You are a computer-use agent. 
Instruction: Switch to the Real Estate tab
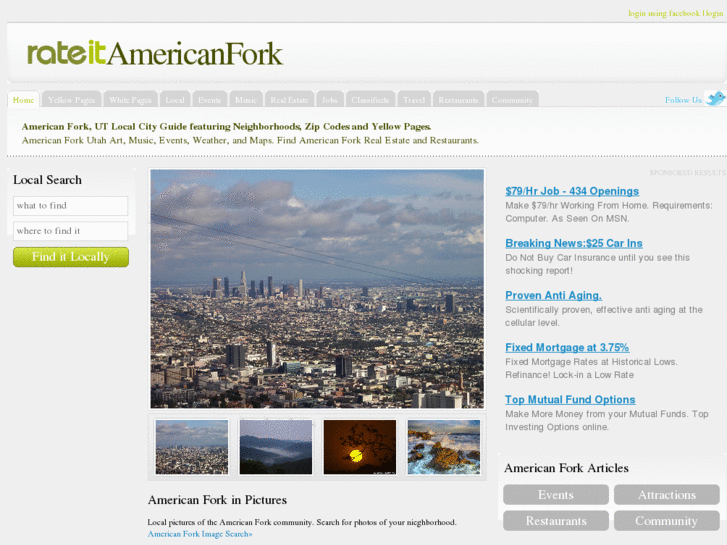[x=289, y=100]
